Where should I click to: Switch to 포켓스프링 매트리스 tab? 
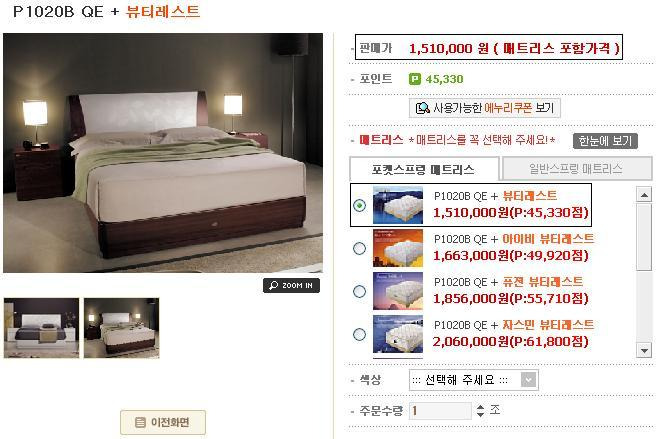click(x=423, y=170)
